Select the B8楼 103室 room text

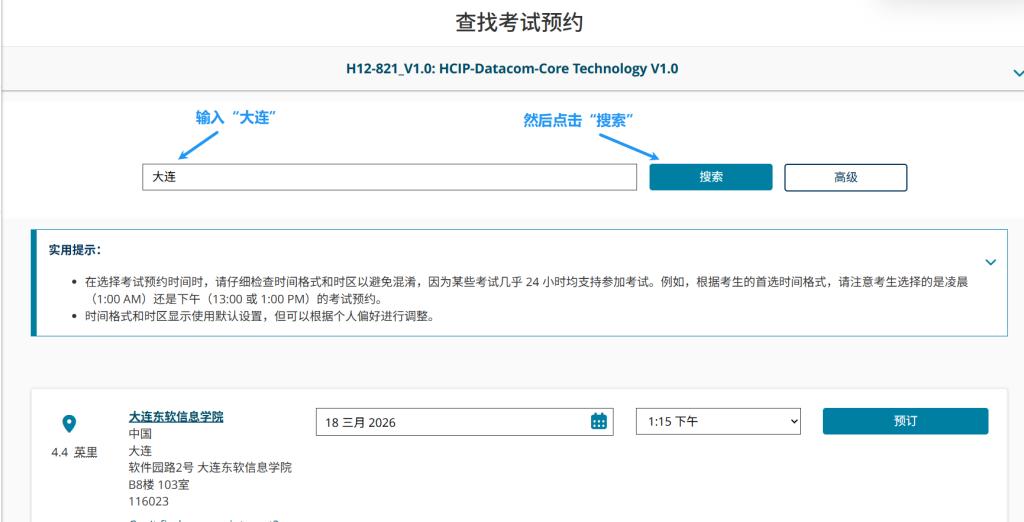[x=159, y=485]
